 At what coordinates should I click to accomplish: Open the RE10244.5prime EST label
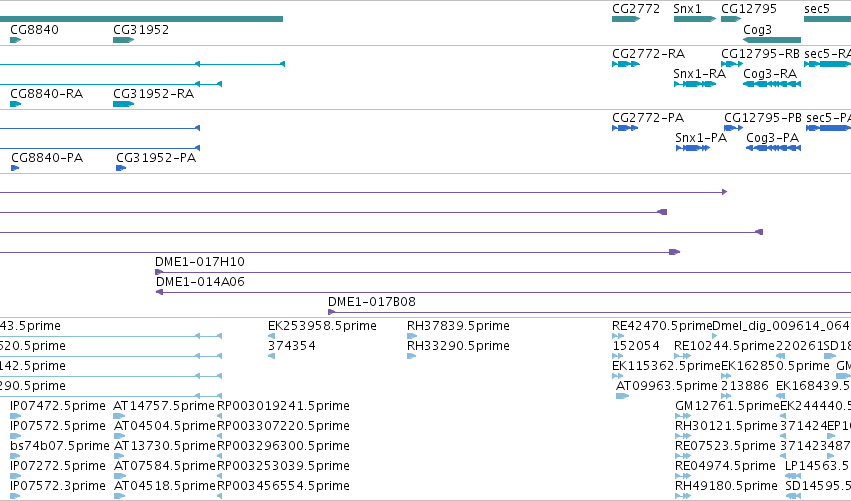click(x=724, y=346)
